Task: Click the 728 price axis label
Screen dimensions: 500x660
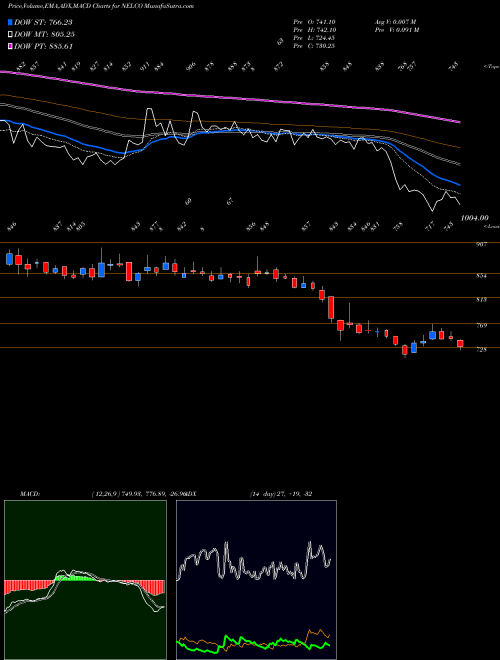Action: pos(482,349)
